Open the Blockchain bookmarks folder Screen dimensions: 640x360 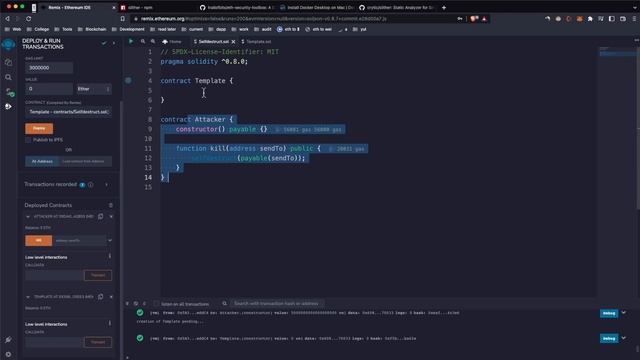92,29
